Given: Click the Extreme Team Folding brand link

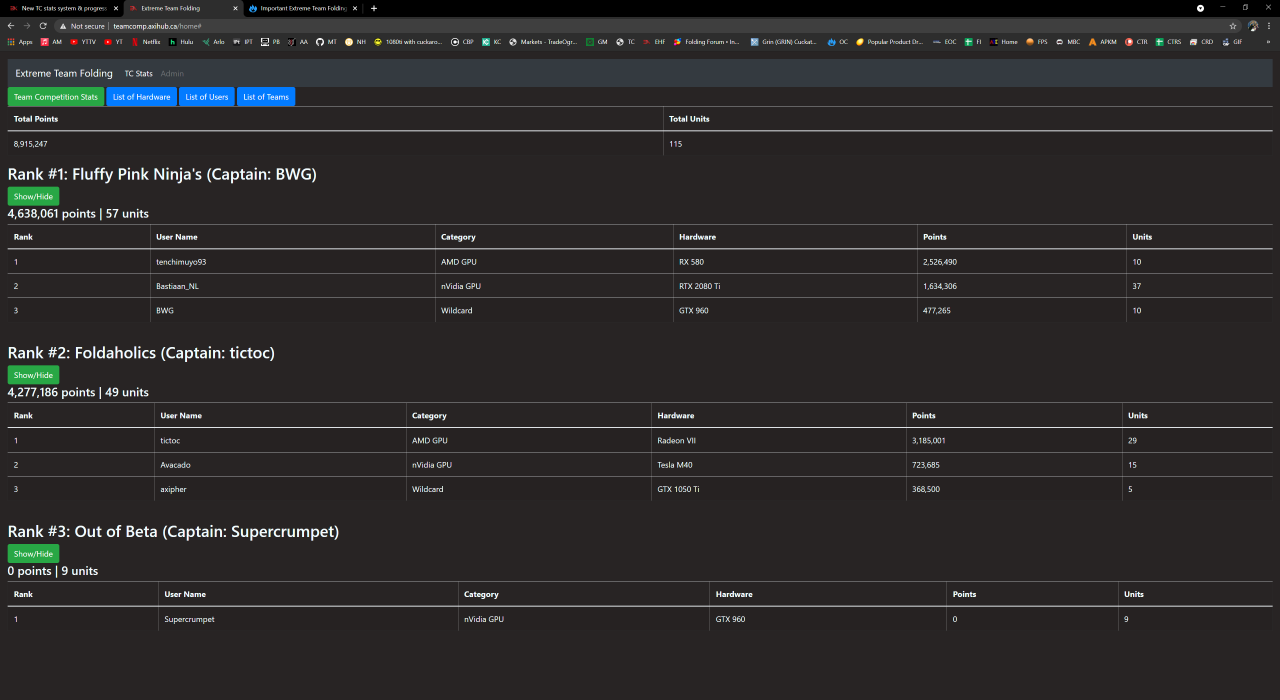Looking at the screenshot, I should click(x=64, y=73).
